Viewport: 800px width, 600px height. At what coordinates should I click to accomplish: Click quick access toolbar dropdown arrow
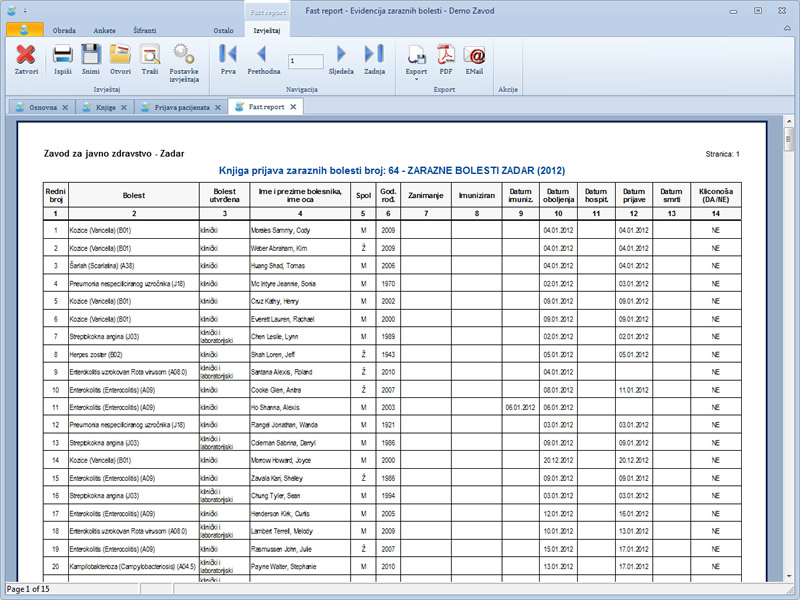tap(26, 11)
